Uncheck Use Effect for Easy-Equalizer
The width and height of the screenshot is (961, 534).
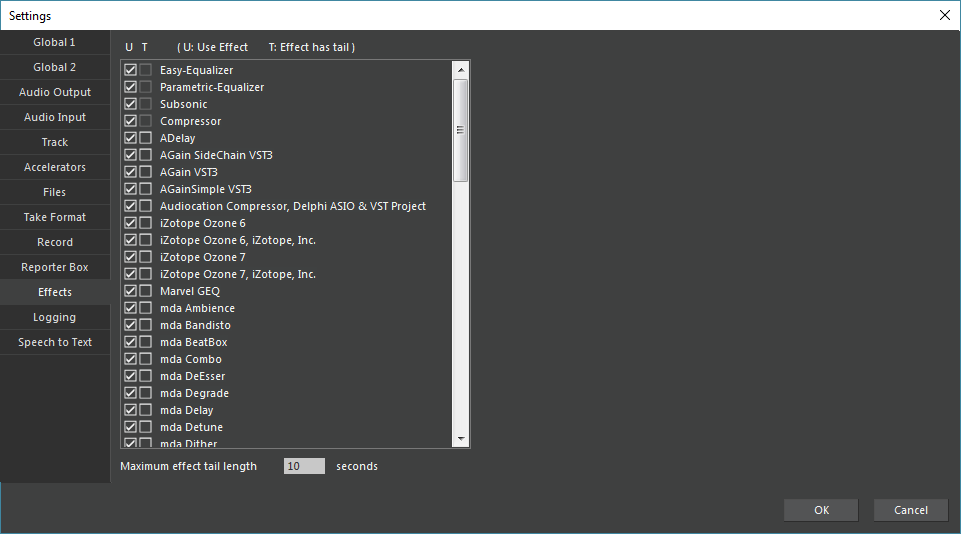(x=130, y=70)
